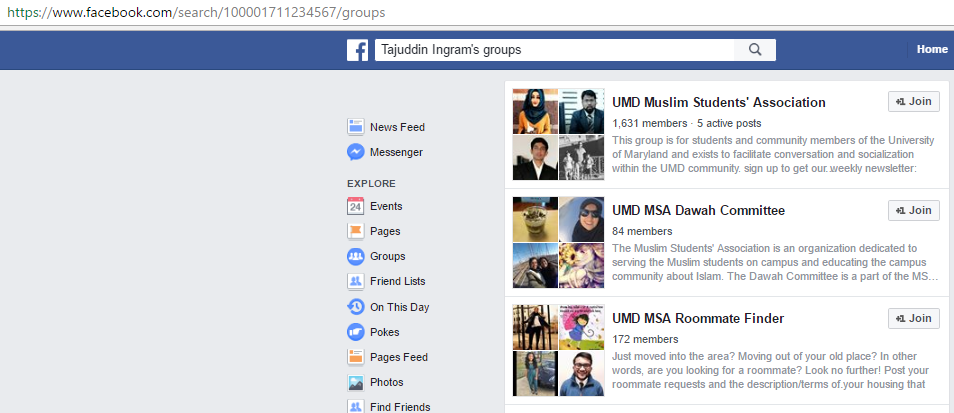Open Messenger icon in sidebar
Screen dimensions: 954x413
tap(355, 152)
